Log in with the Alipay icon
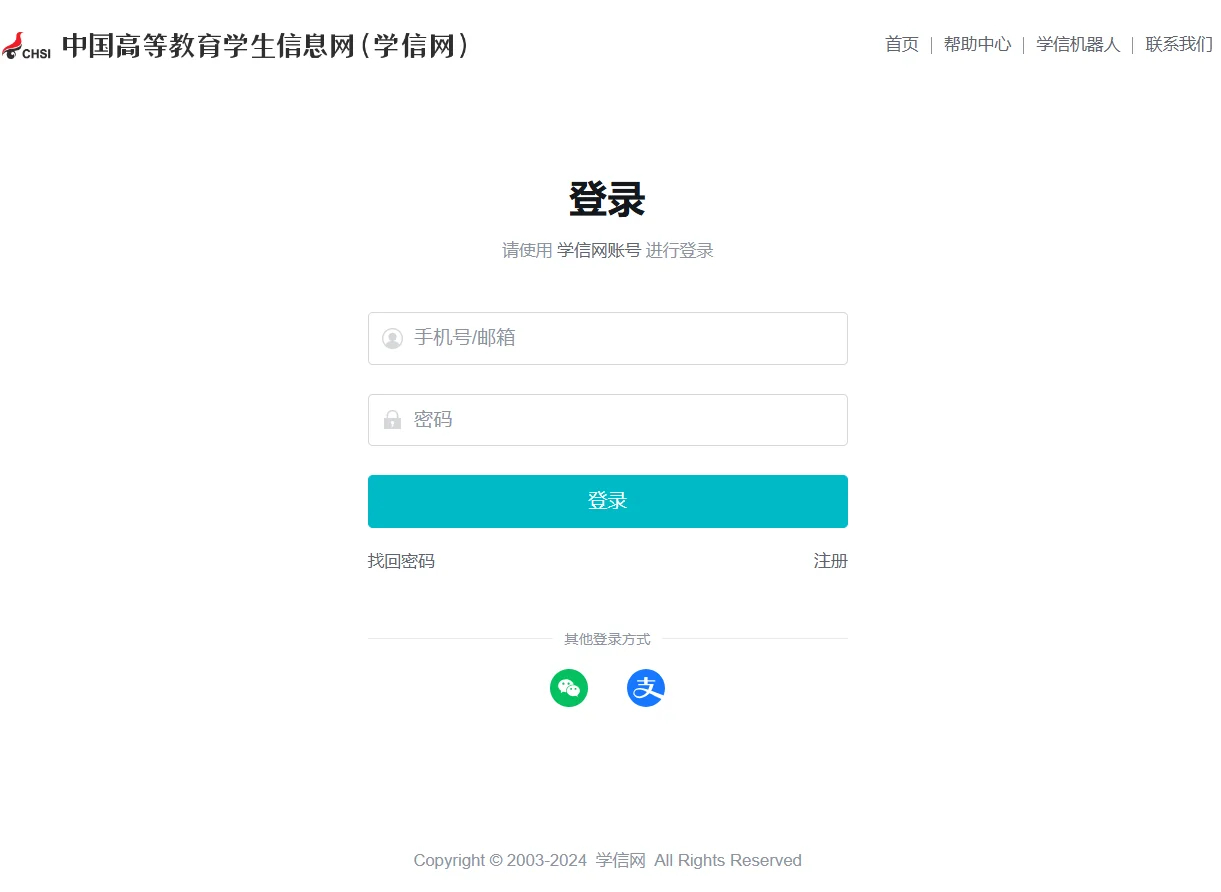 646,688
